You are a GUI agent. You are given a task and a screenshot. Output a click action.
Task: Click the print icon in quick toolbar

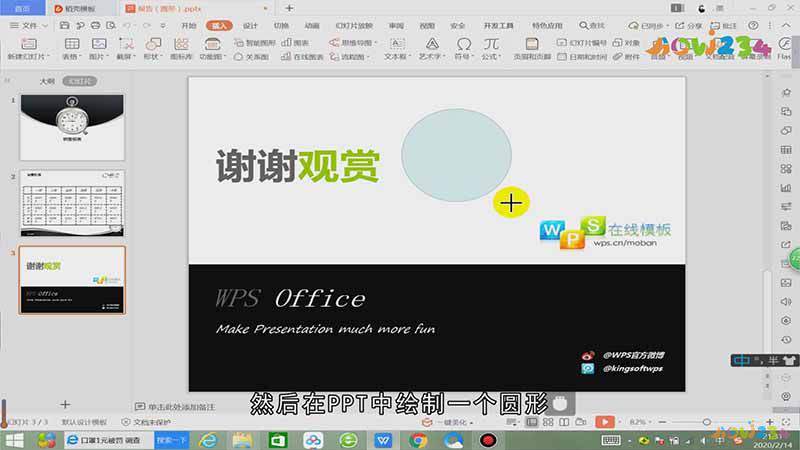point(95,25)
